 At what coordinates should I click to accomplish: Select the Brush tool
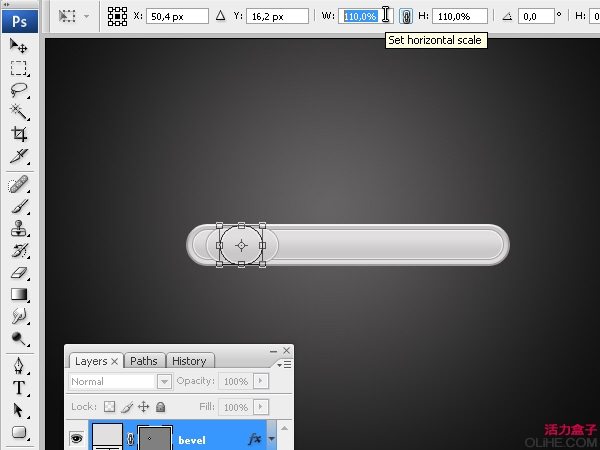tap(18, 207)
